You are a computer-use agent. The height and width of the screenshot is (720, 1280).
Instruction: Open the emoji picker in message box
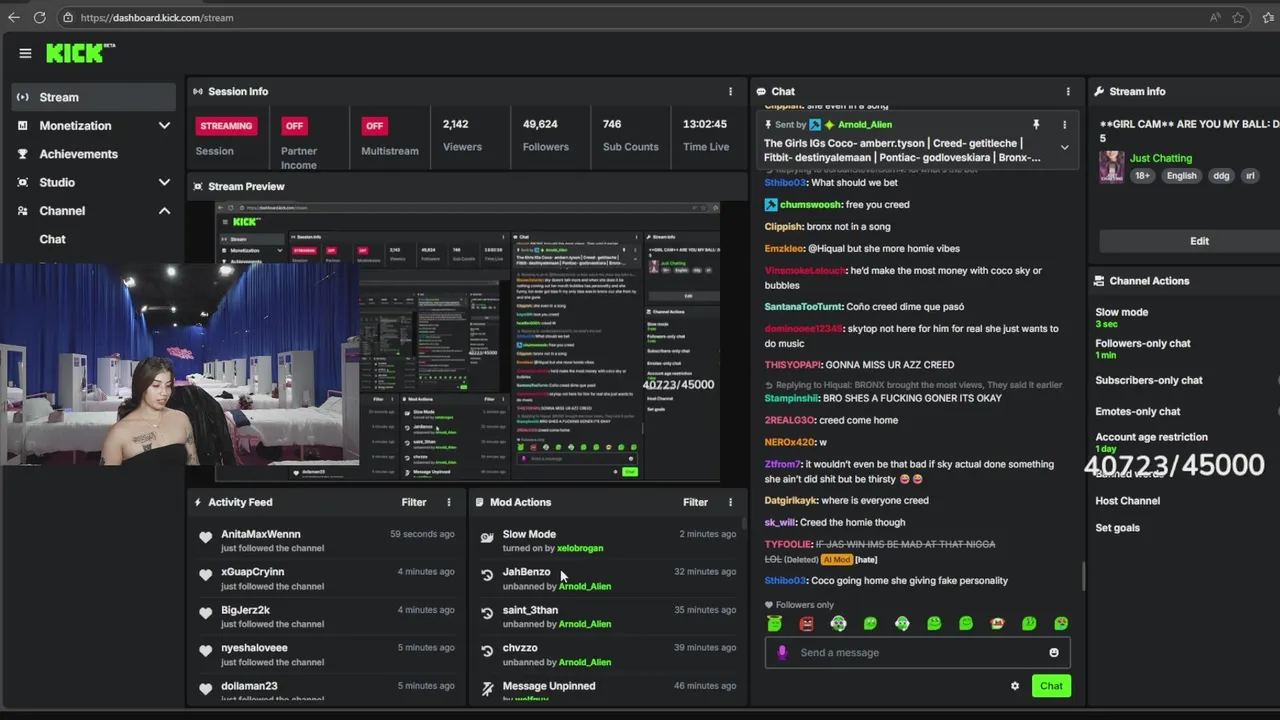(1054, 652)
